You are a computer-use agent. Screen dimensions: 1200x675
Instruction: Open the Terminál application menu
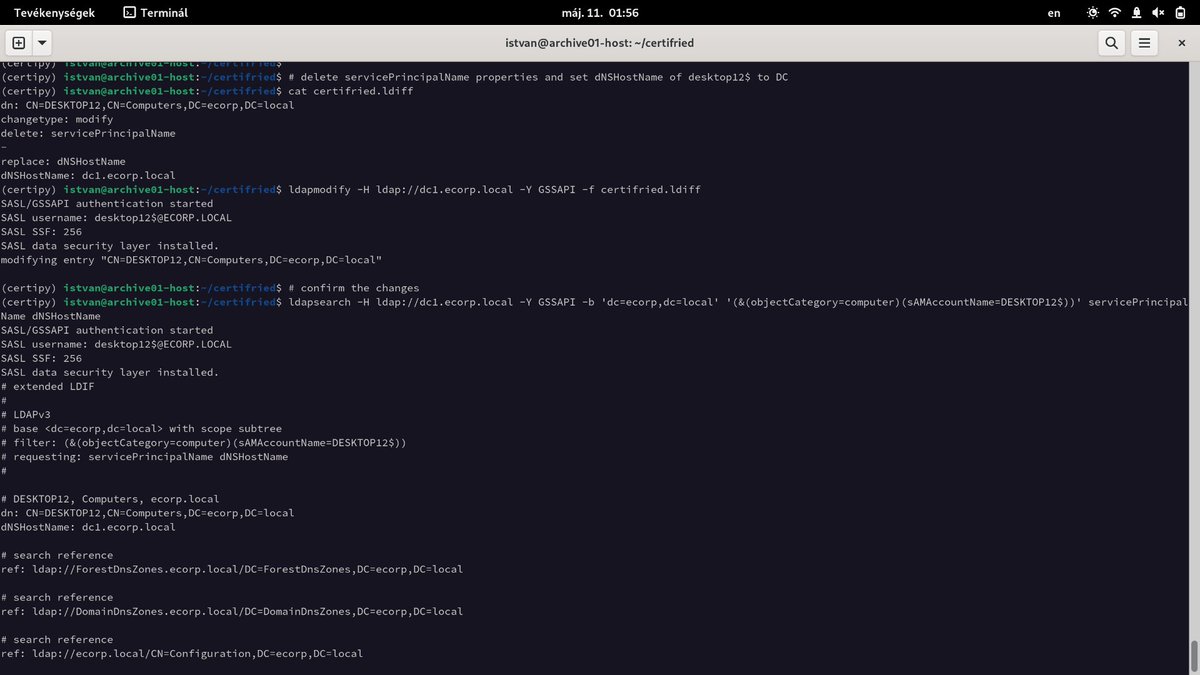click(x=155, y=13)
